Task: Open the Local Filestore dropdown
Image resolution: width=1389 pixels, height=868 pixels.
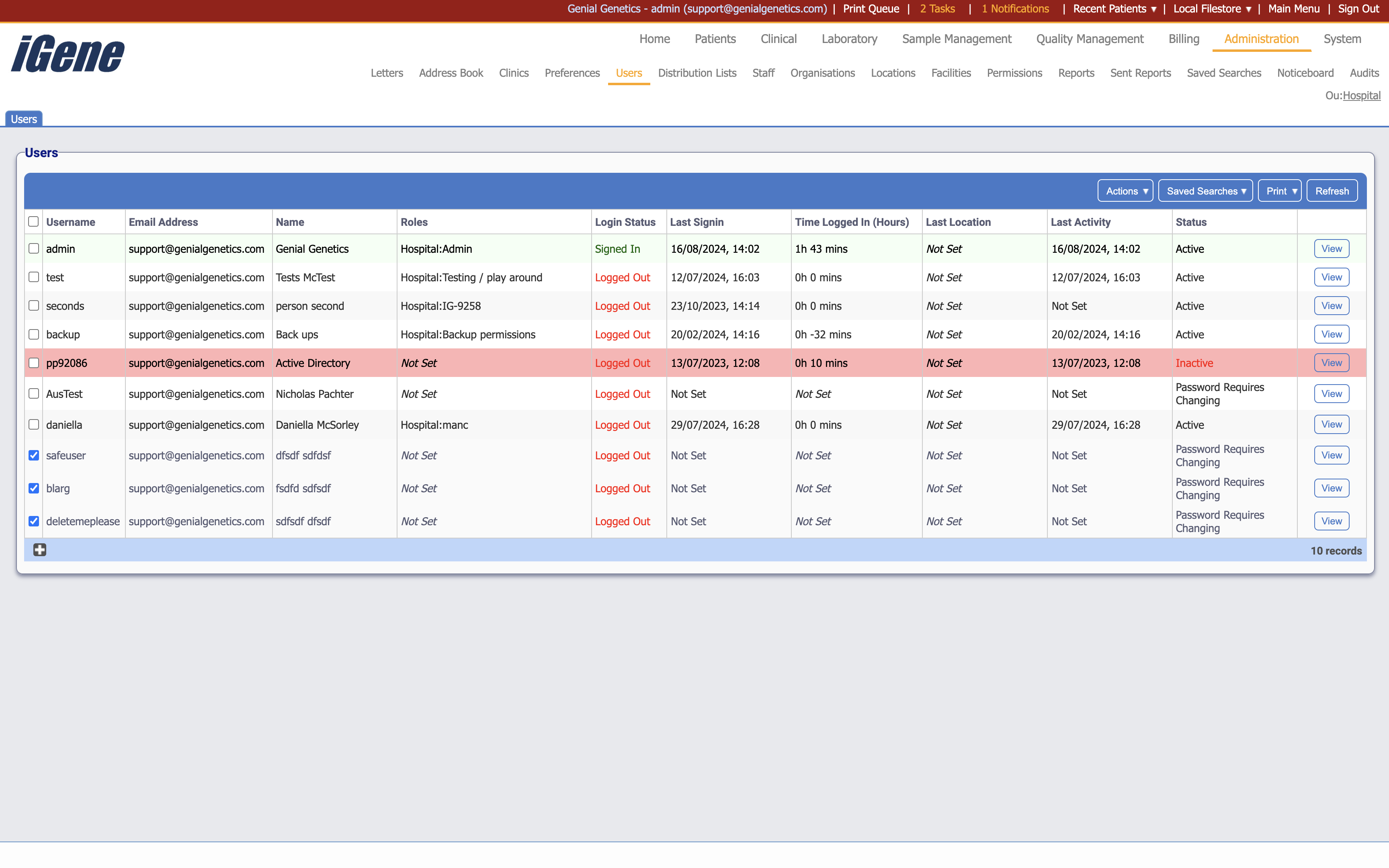Action: [1212, 8]
